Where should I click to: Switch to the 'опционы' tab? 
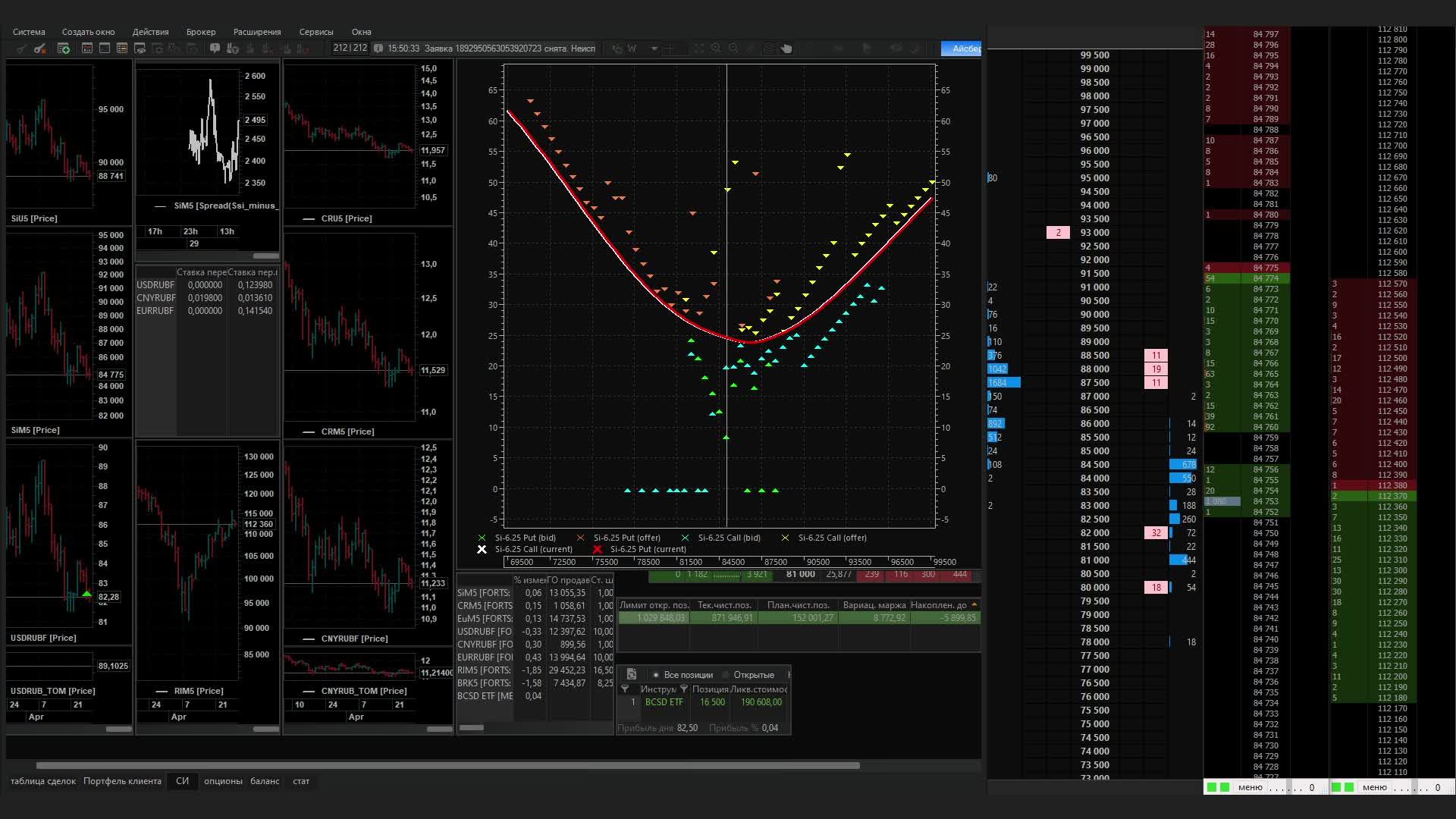pyautogui.click(x=223, y=781)
